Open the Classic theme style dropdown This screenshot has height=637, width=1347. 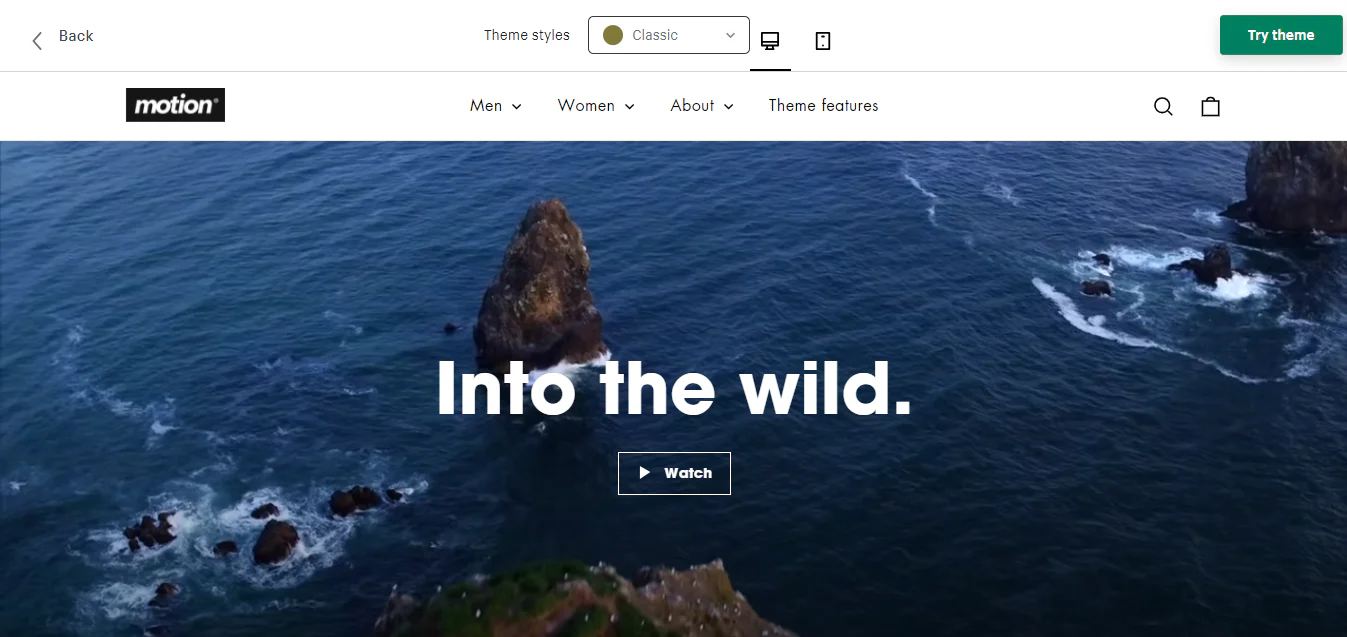pos(668,34)
